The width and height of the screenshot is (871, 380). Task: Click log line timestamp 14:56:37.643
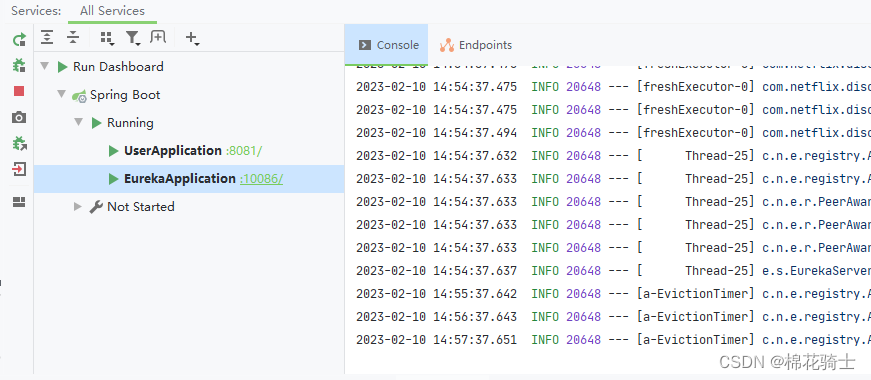(475, 317)
